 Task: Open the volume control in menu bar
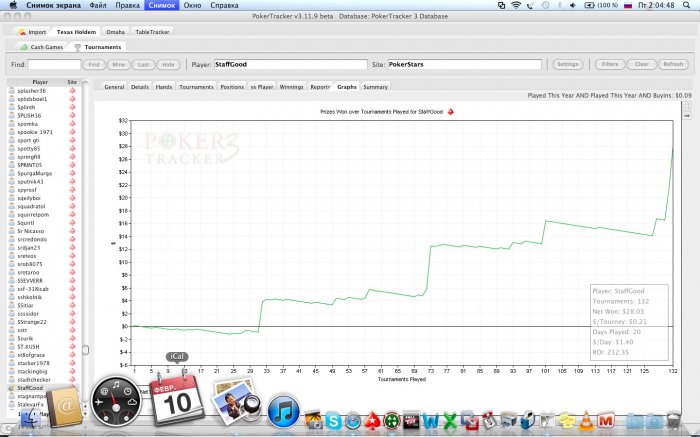(573, 5)
